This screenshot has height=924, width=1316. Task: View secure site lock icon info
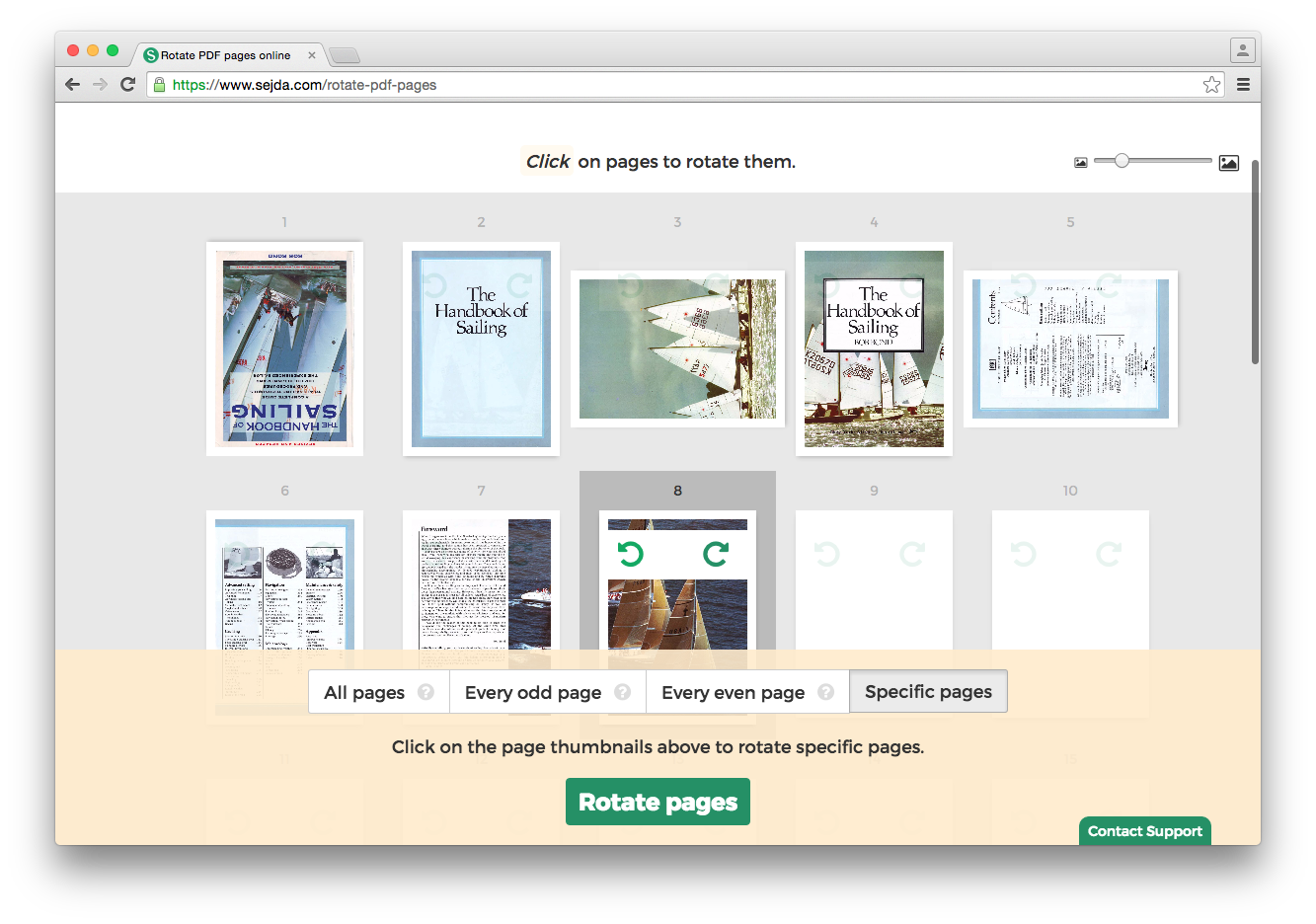(x=160, y=85)
